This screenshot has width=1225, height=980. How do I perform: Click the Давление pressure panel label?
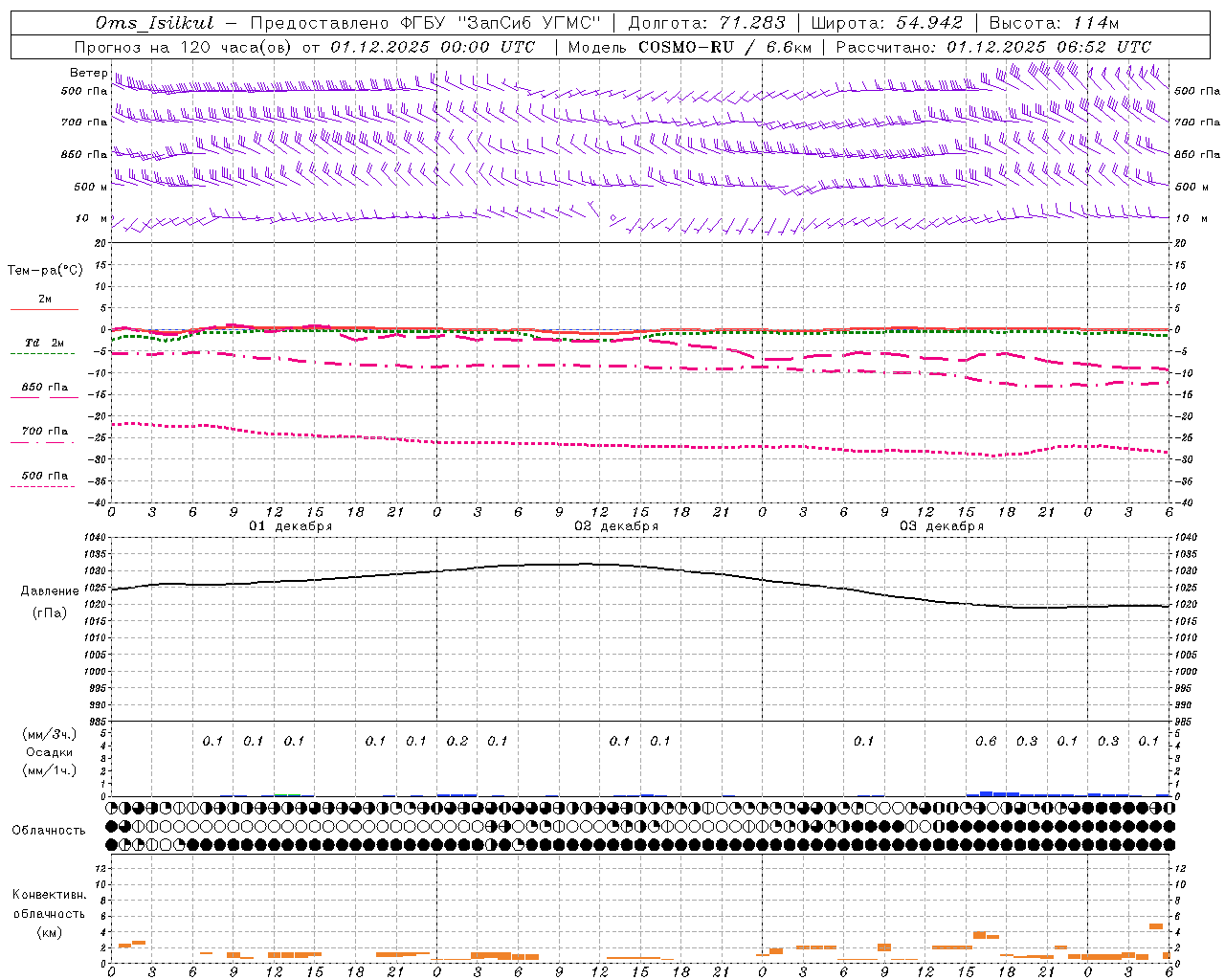(50, 591)
